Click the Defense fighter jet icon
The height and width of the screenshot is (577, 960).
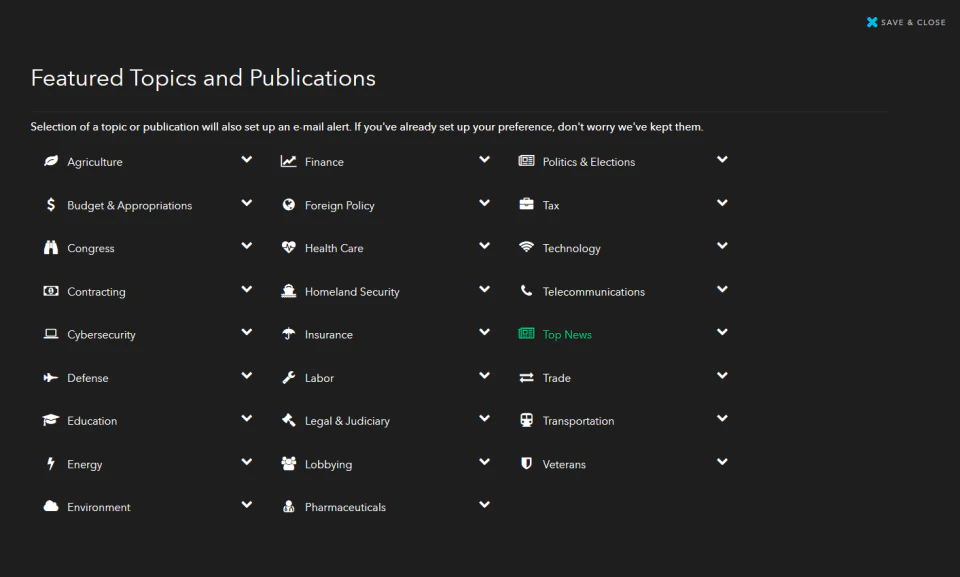tap(51, 377)
